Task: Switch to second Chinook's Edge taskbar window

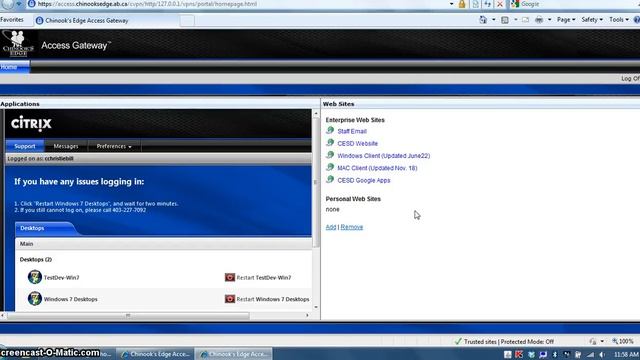Action: [x=155, y=354]
